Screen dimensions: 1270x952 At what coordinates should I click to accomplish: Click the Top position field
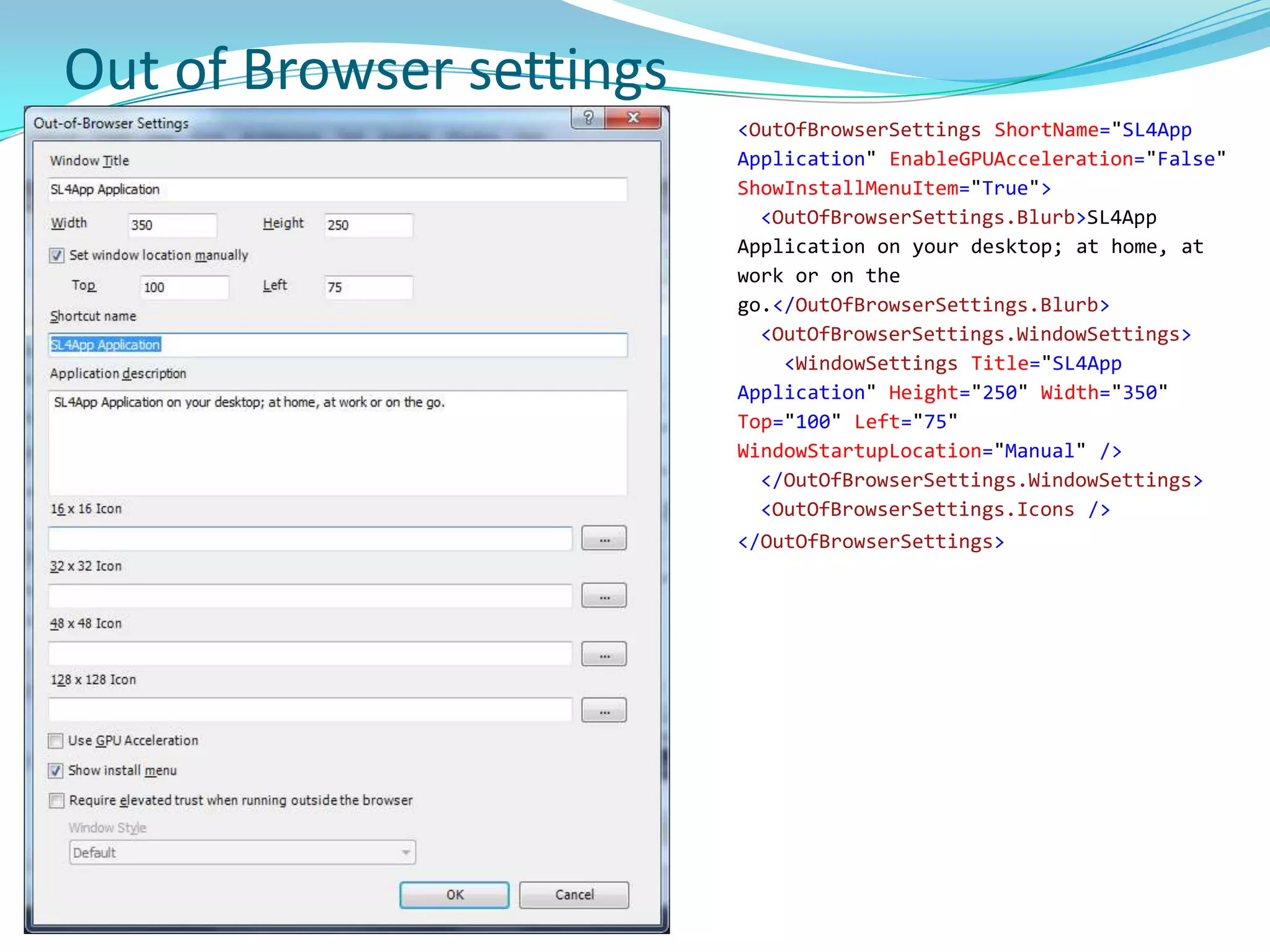tap(184, 288)
